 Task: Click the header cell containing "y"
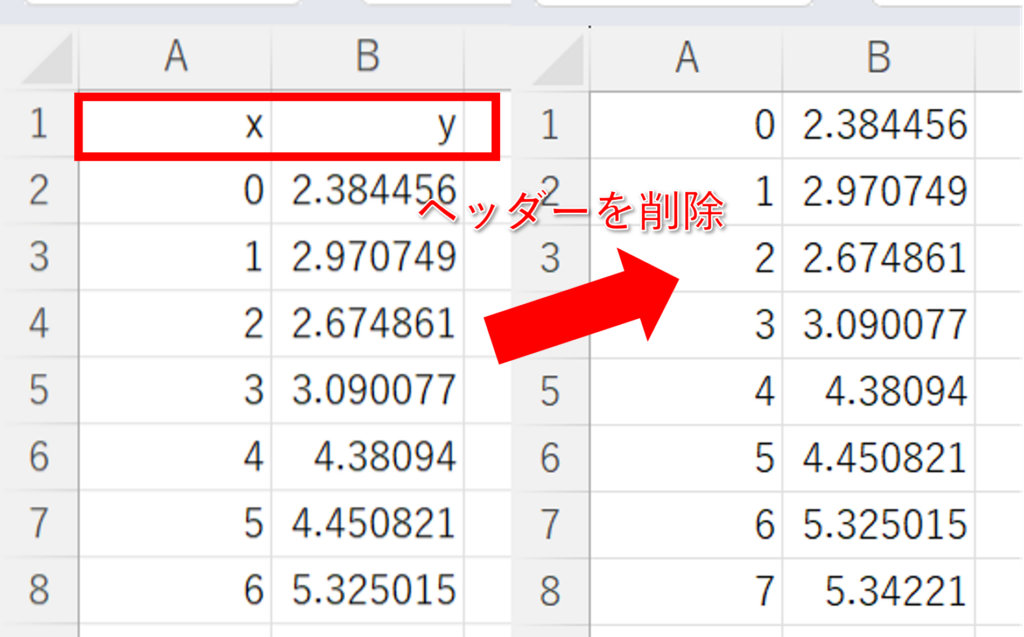380,126
